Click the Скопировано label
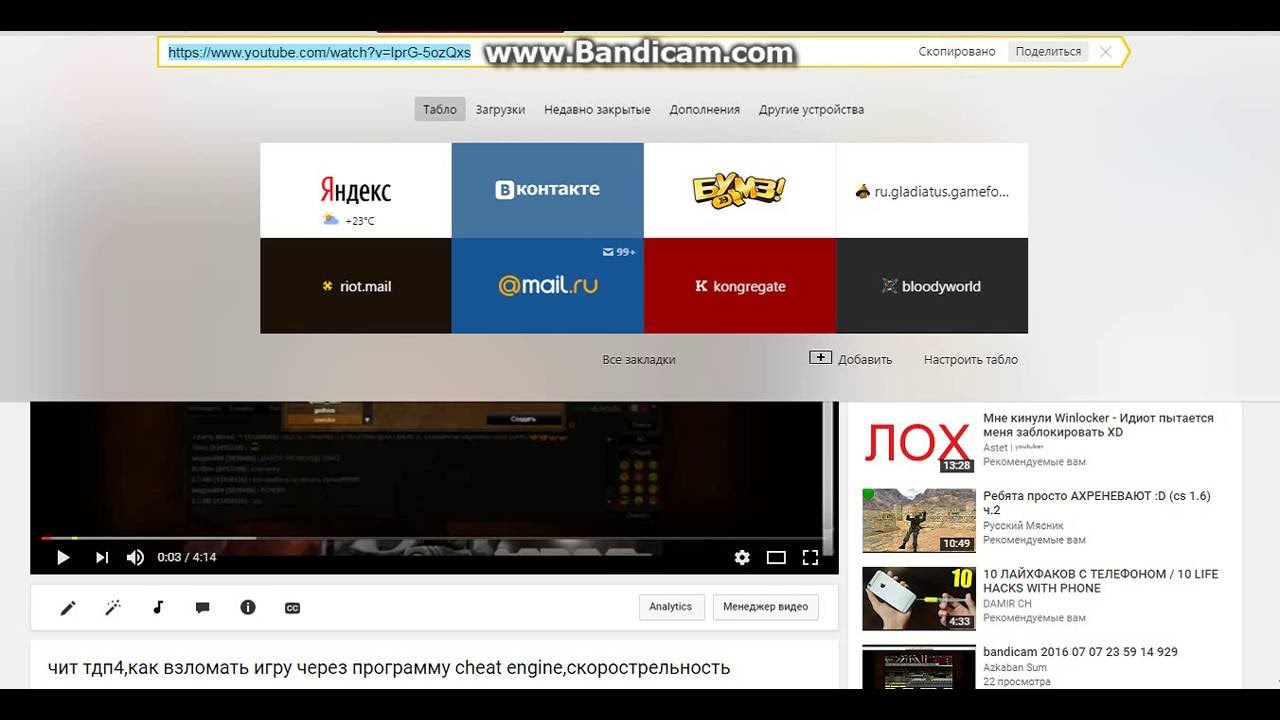The height and width of the screenshot is (720, 1280). (x=957, y=51)
